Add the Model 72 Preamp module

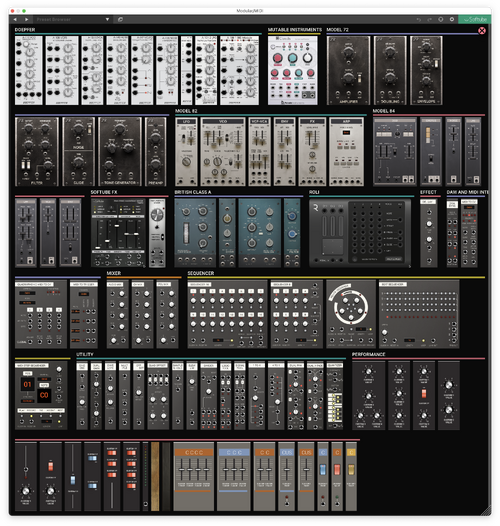tap(155, 152)
